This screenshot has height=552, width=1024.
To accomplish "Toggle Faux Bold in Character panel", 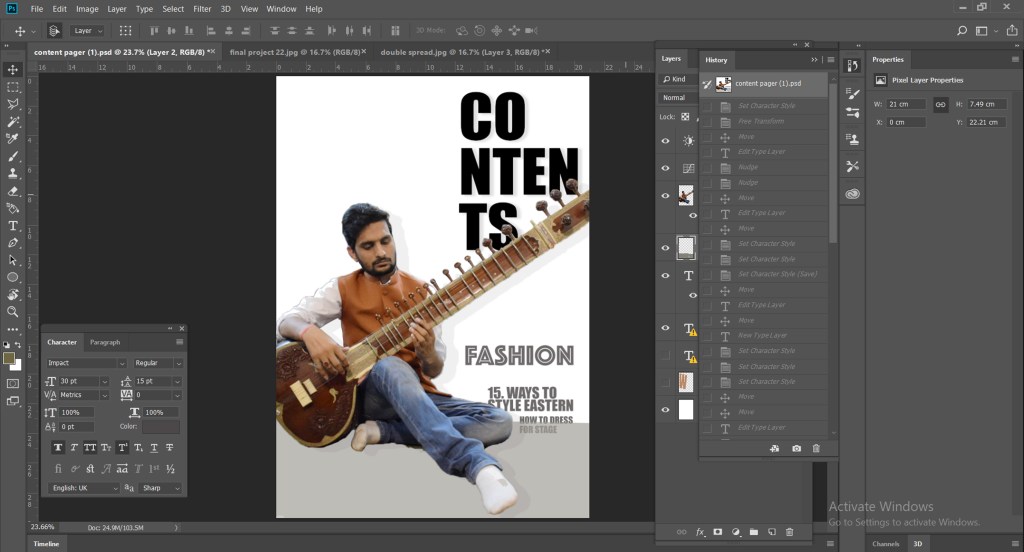I will tap(58, 447).
